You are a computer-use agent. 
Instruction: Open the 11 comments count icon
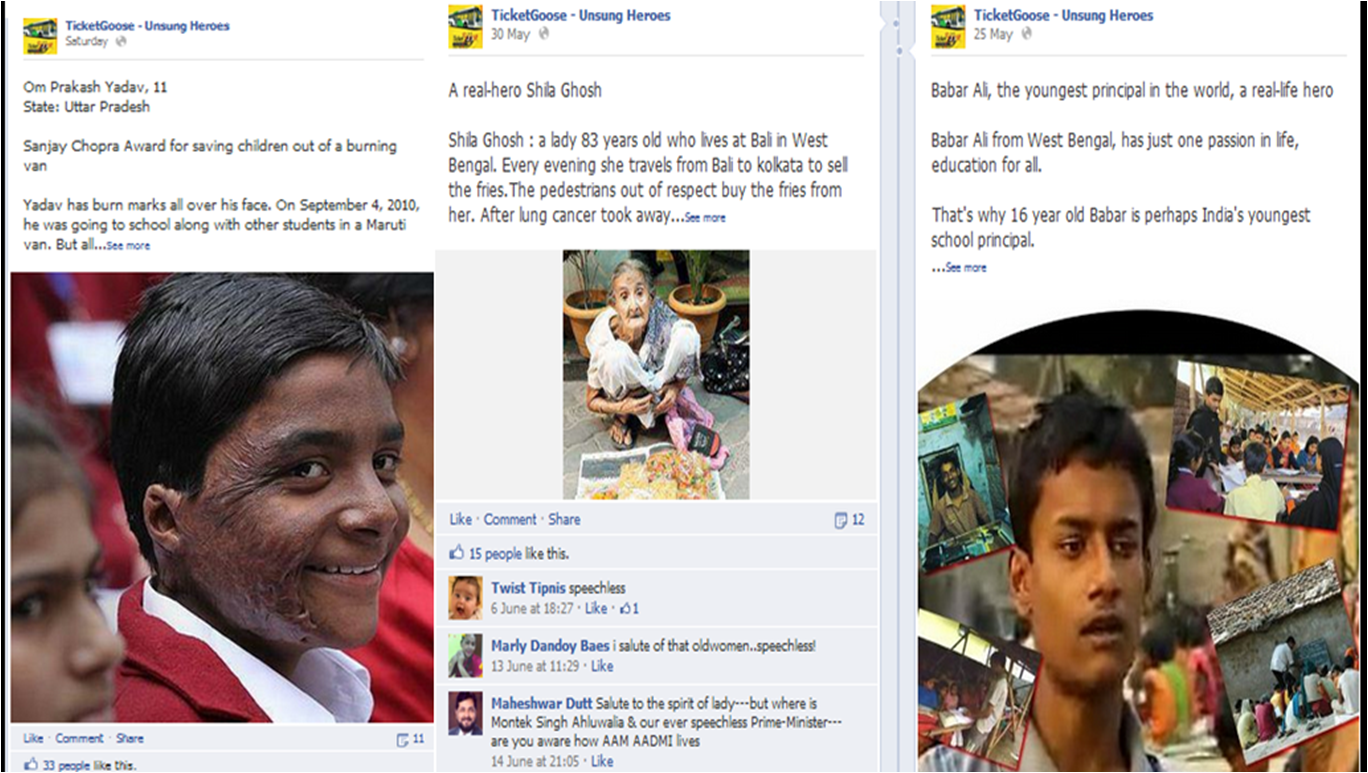(x=403, y=740)
